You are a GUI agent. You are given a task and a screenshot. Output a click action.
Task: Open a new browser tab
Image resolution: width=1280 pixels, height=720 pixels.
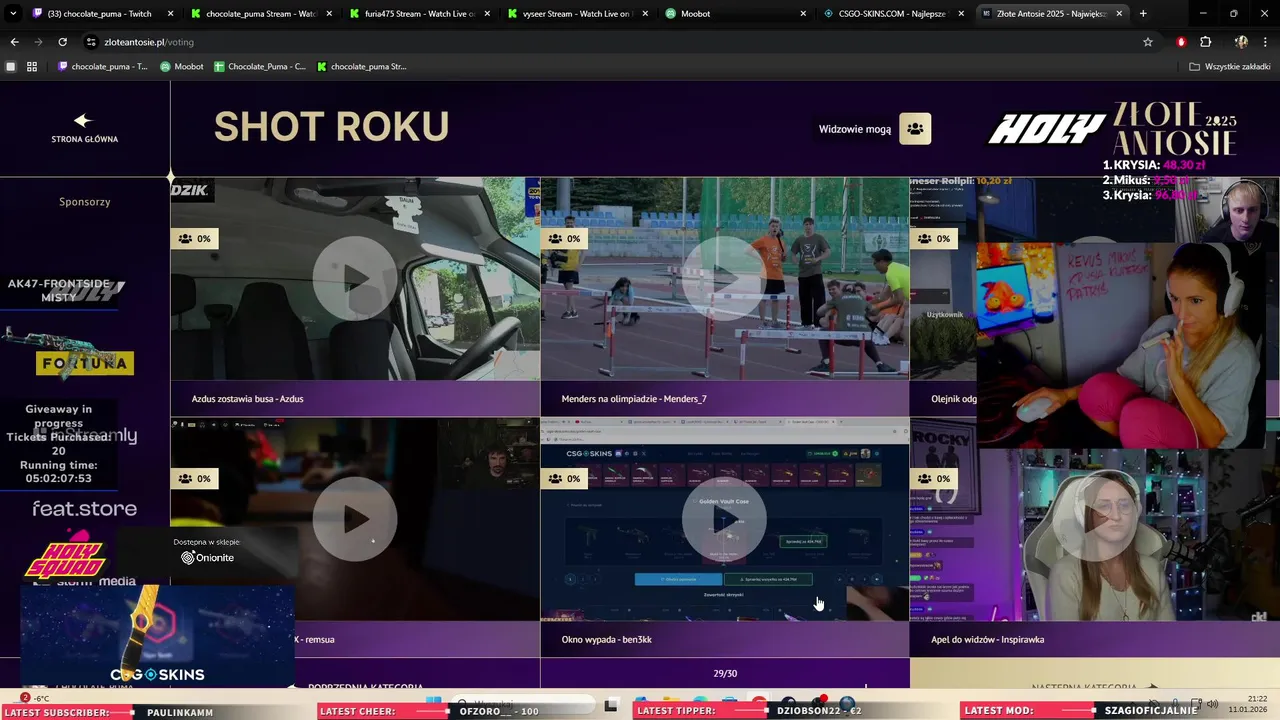[x=1143, y=14]
